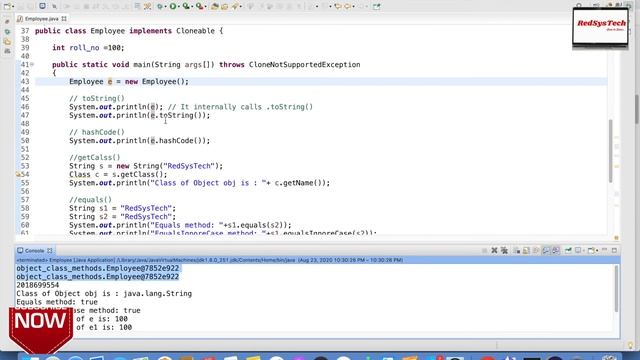Screen dimensions: 640x360
Task: Click the Open Type folder icon
Action: (x=215, y=6)
